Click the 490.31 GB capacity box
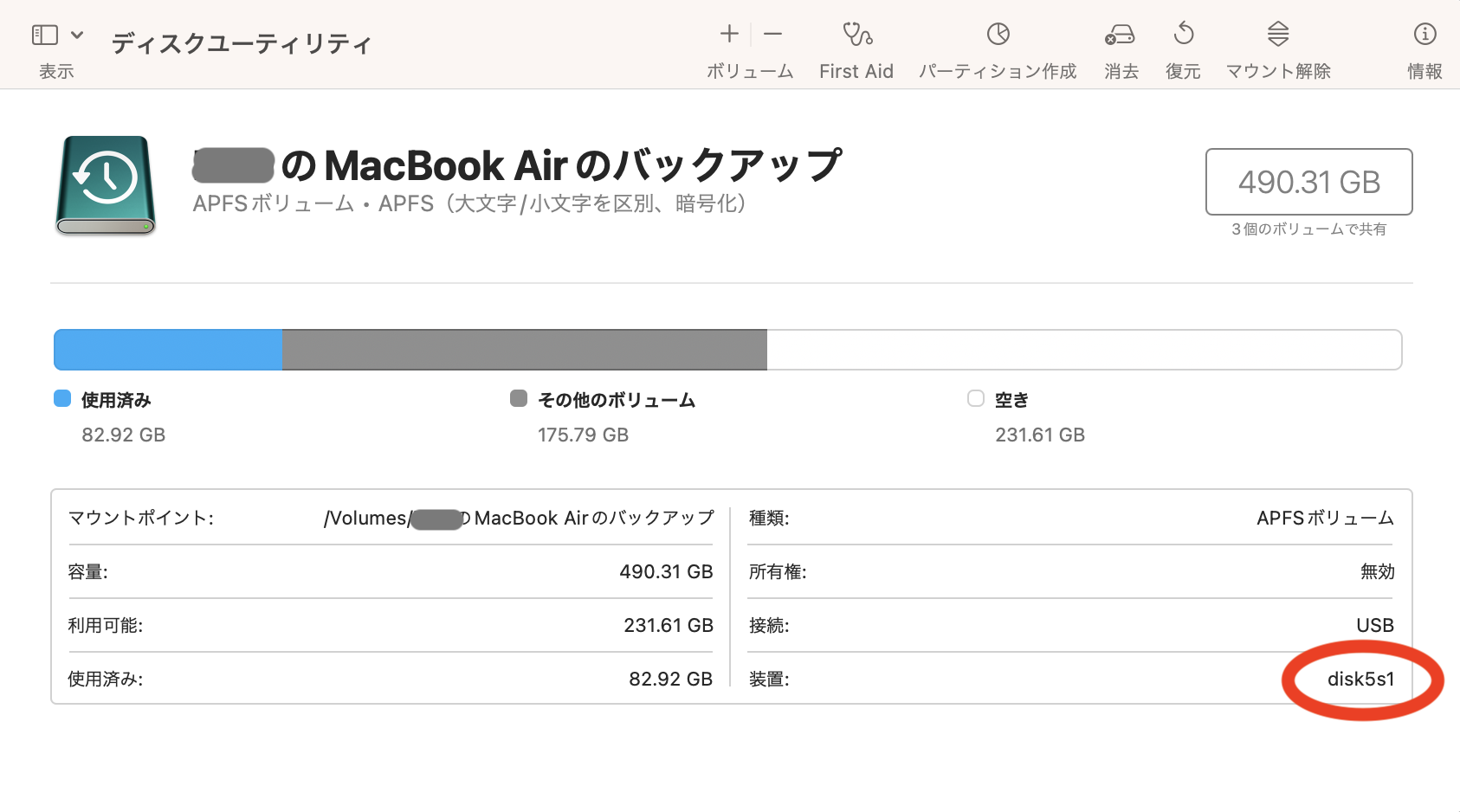The image size is (1460, 812). 1308,182
